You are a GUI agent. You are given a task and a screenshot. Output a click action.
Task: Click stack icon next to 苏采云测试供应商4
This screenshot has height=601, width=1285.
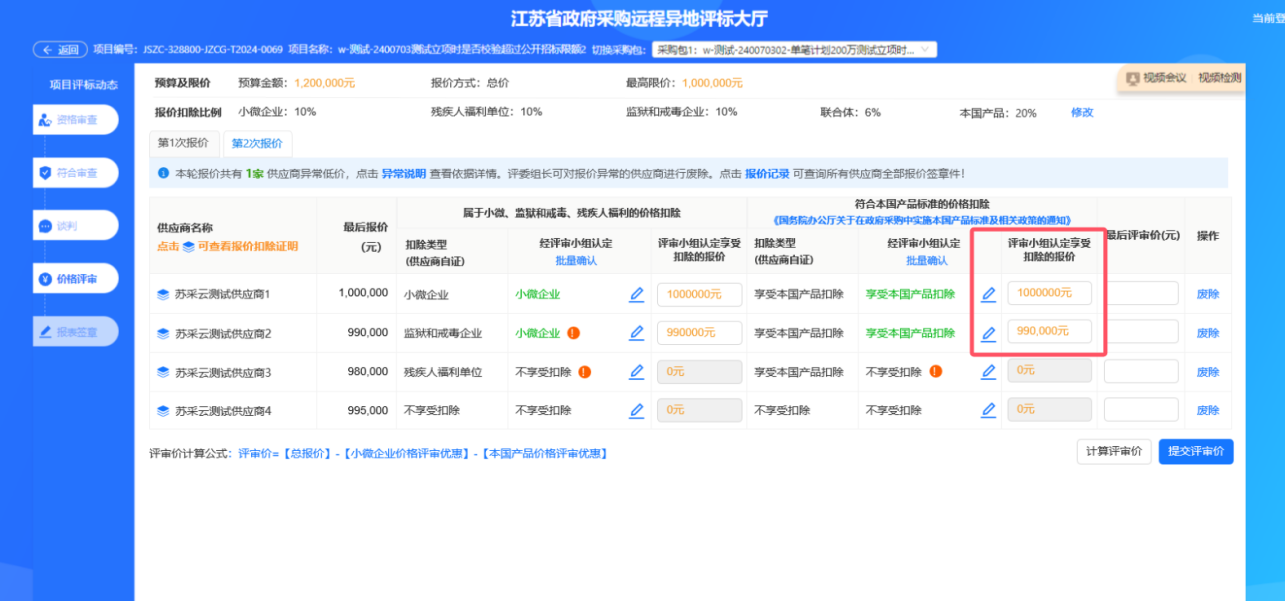163,410
